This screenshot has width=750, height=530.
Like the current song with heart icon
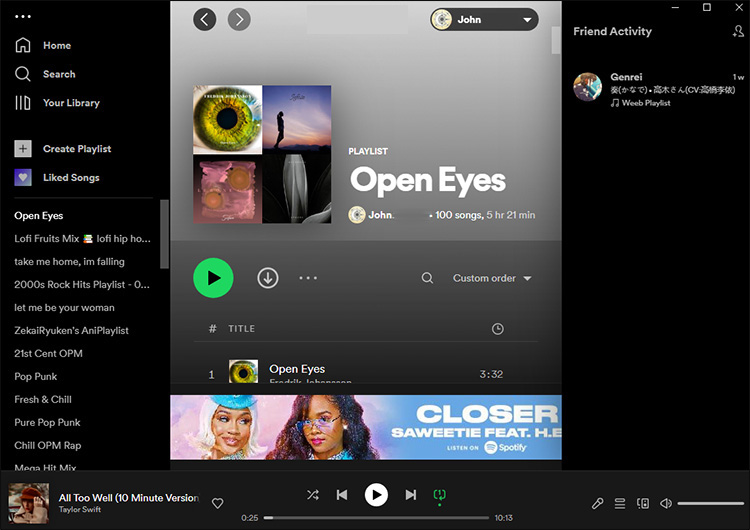(x=218, y=503)
